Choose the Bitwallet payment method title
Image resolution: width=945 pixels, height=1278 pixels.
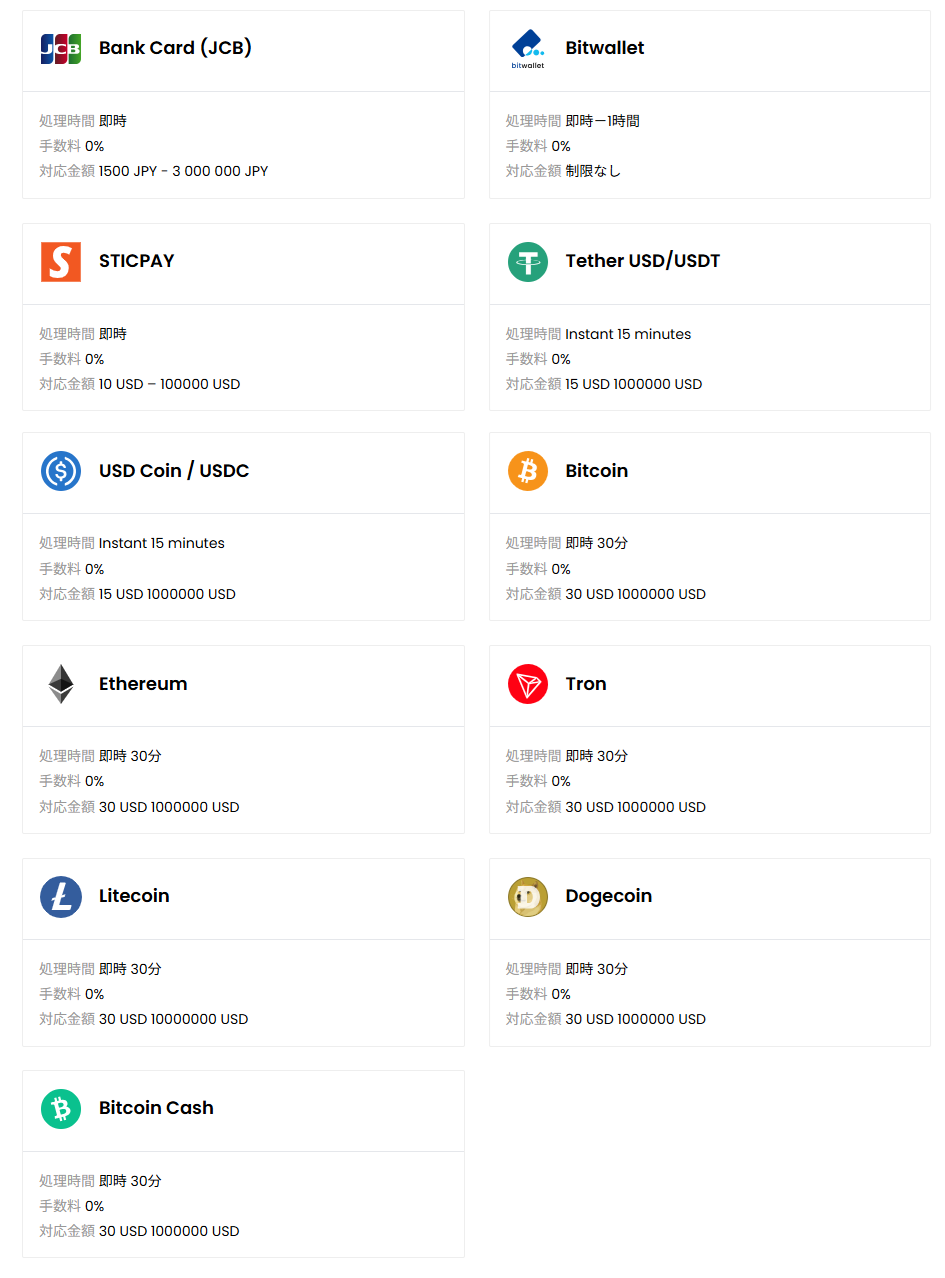point(604,48)
